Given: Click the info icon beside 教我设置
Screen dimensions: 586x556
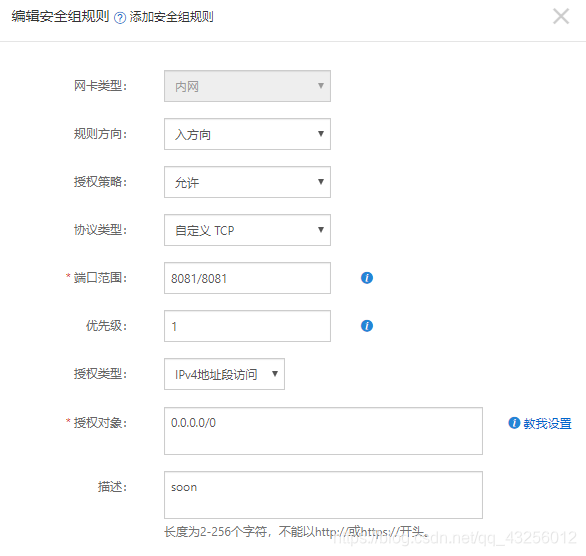Looking at the screenshot, I should (x=514, y=423).
